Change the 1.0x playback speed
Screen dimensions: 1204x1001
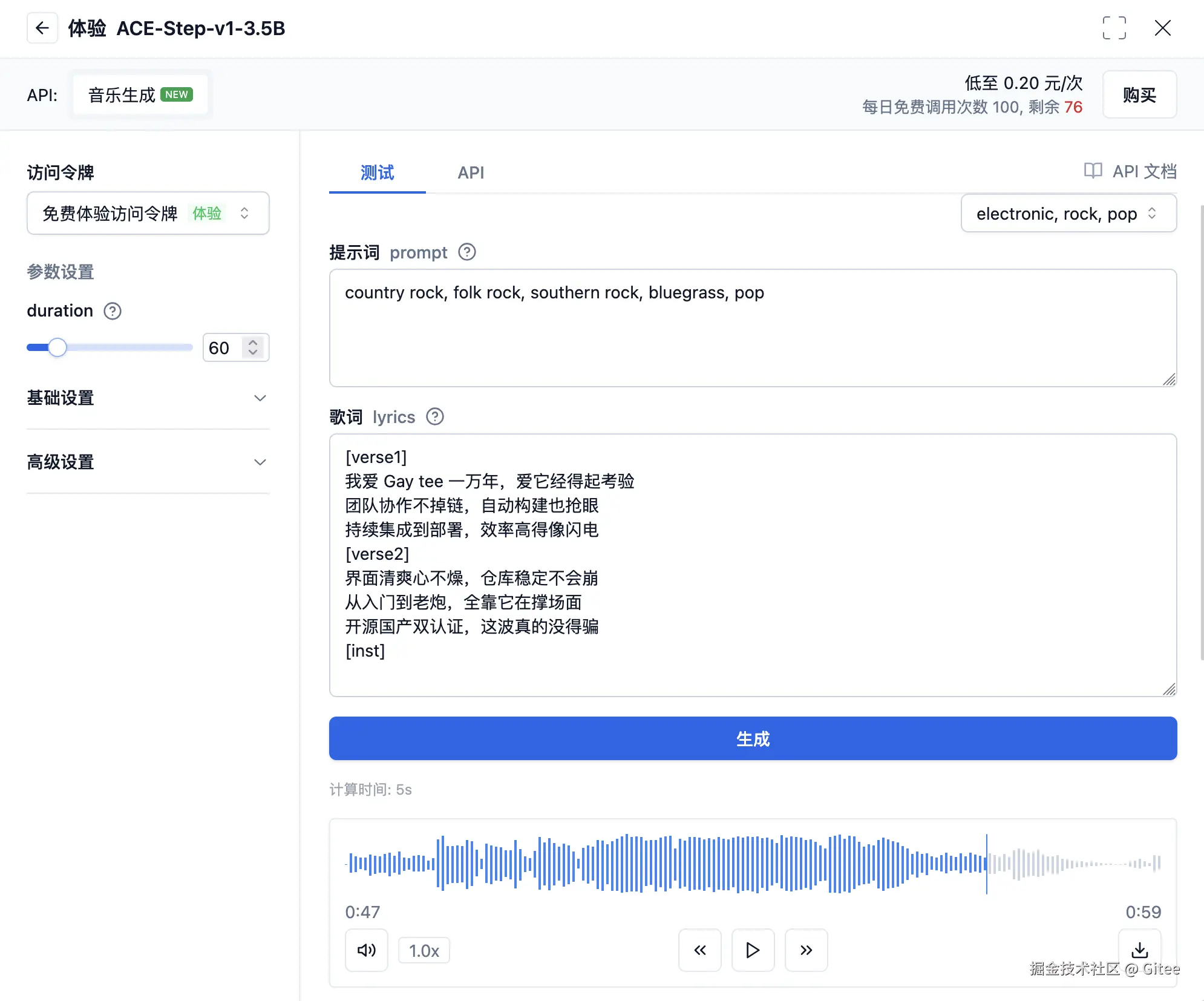tap(424, 951)
